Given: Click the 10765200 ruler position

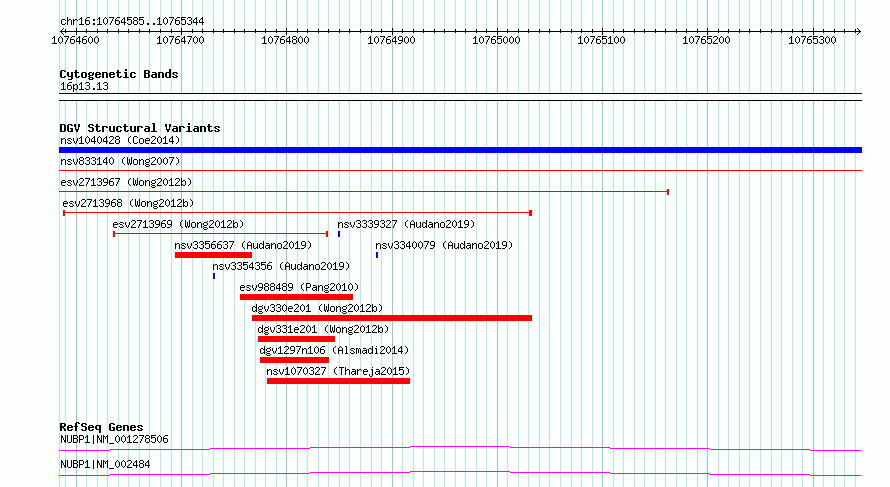Looking at the screenshot, I should [x=706, y=40].
